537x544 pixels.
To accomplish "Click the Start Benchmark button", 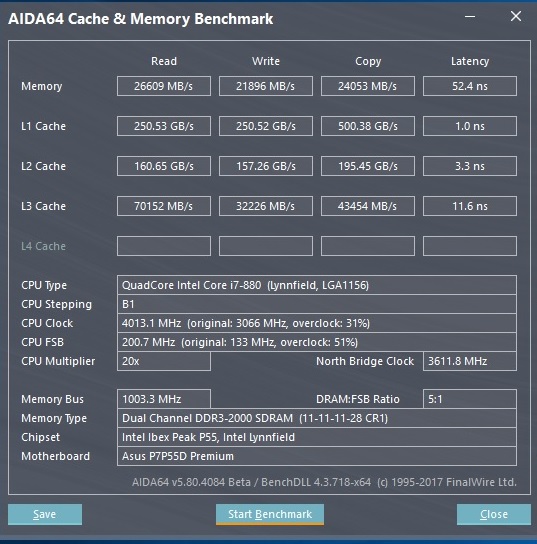I will pyautogui.click(x=270, y=514).
